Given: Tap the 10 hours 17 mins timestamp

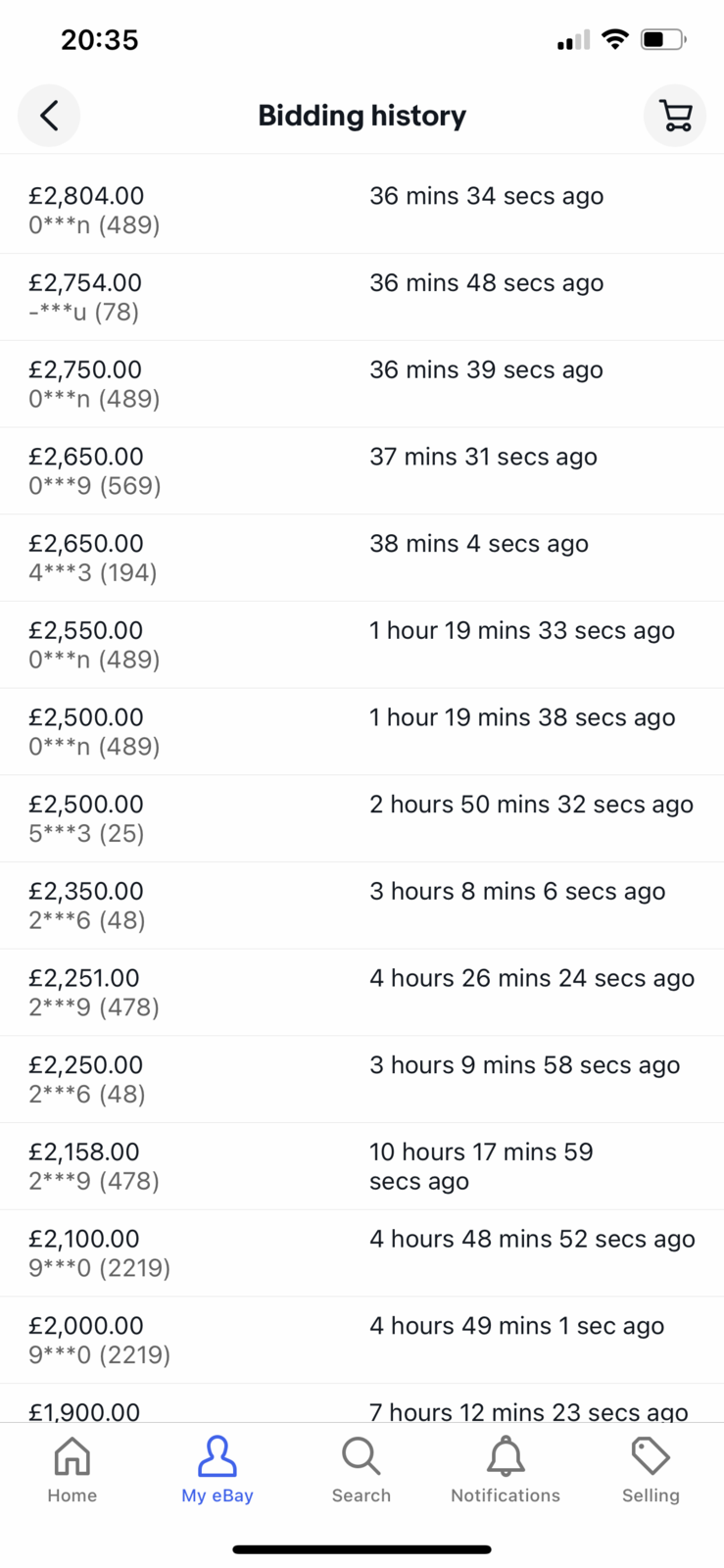Looking at the screenshot, I should click(481, 1166).
